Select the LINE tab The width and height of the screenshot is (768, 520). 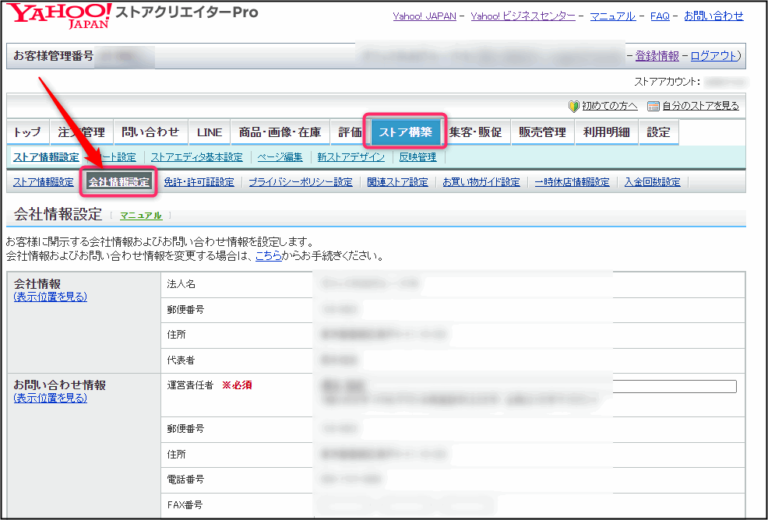(209, 132)
